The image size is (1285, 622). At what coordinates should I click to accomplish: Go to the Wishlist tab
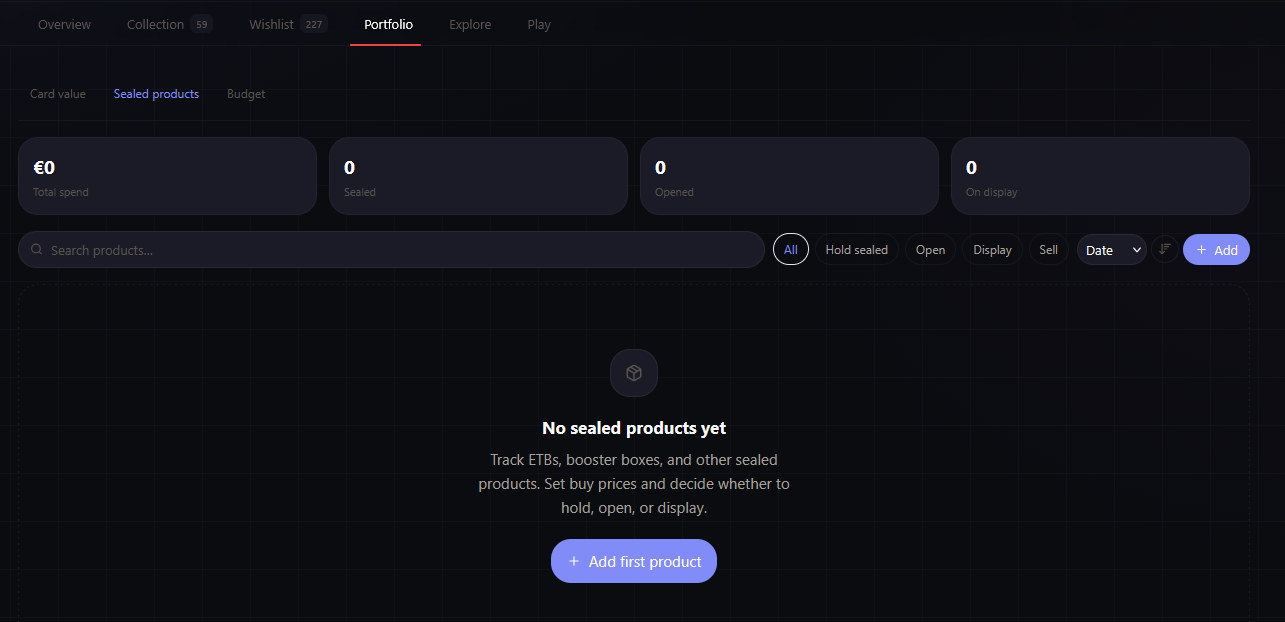click(x=272, y=24)
